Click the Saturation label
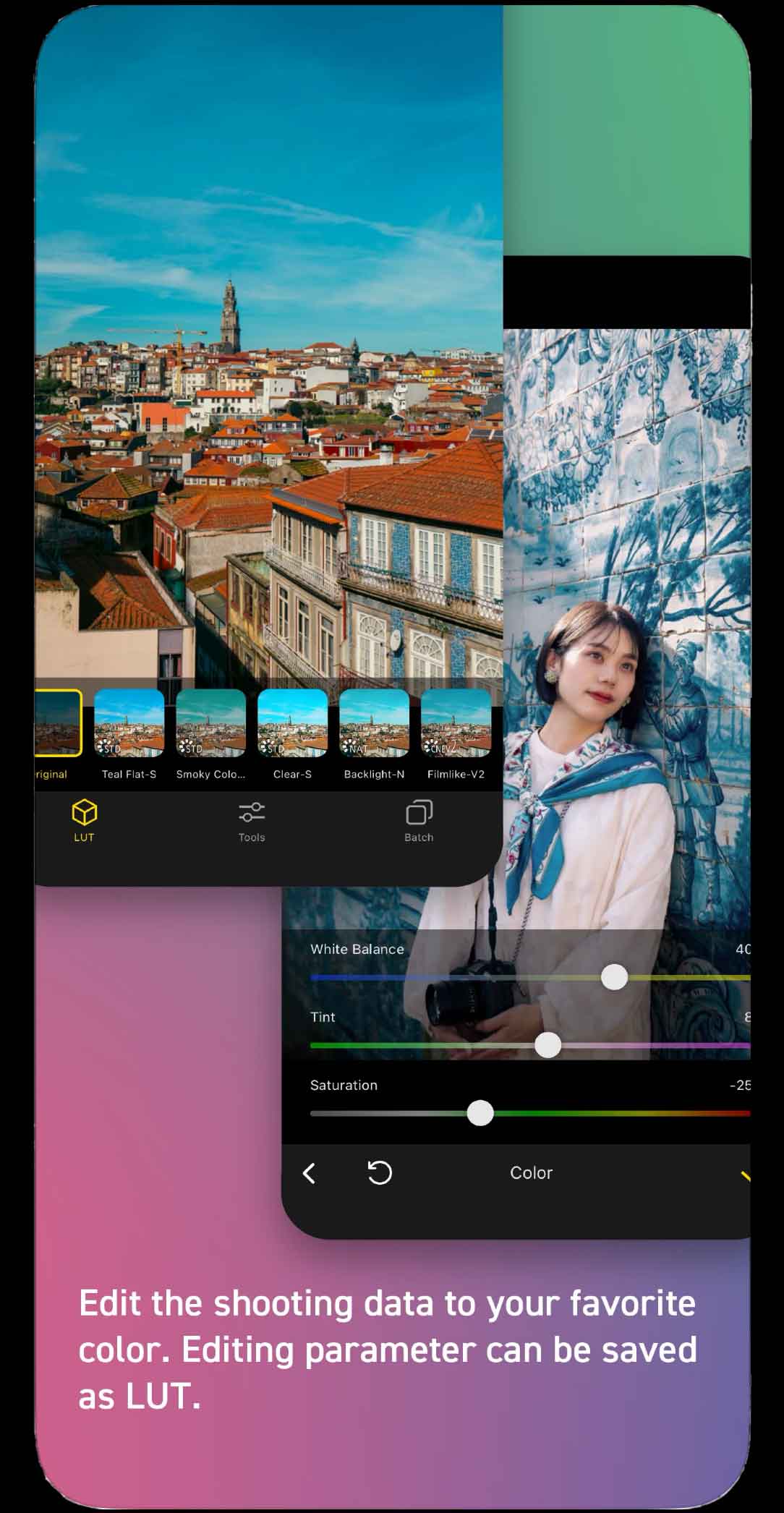Viewport: 784px width, 1513px height. pos(344,1085)
